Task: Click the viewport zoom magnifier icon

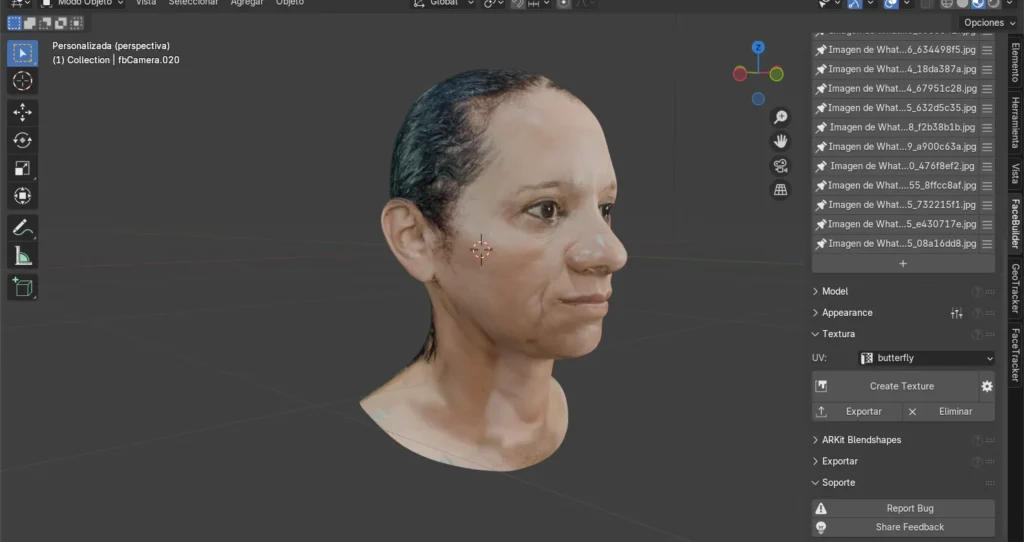Action: tap(780, 117)
